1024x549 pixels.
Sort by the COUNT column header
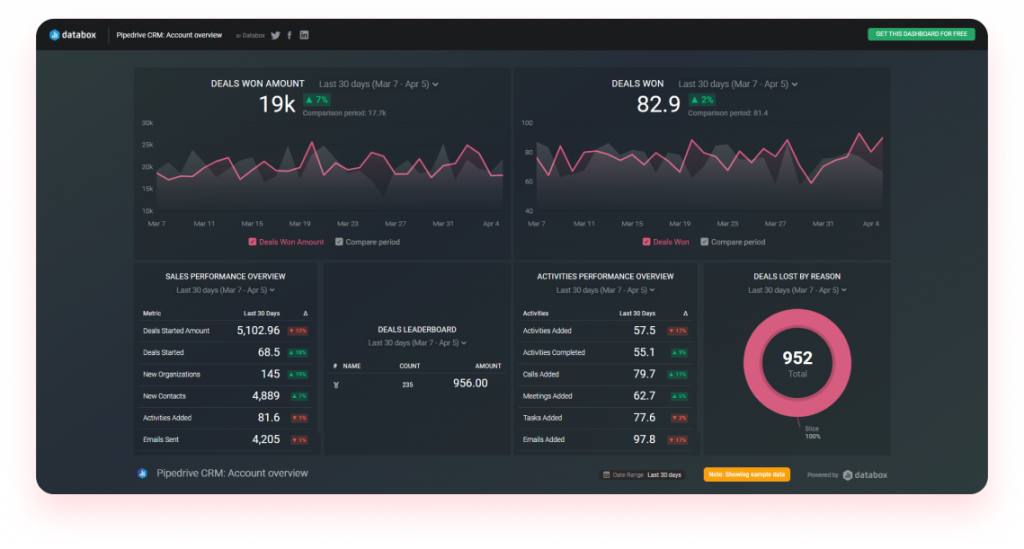click(409, 366)
